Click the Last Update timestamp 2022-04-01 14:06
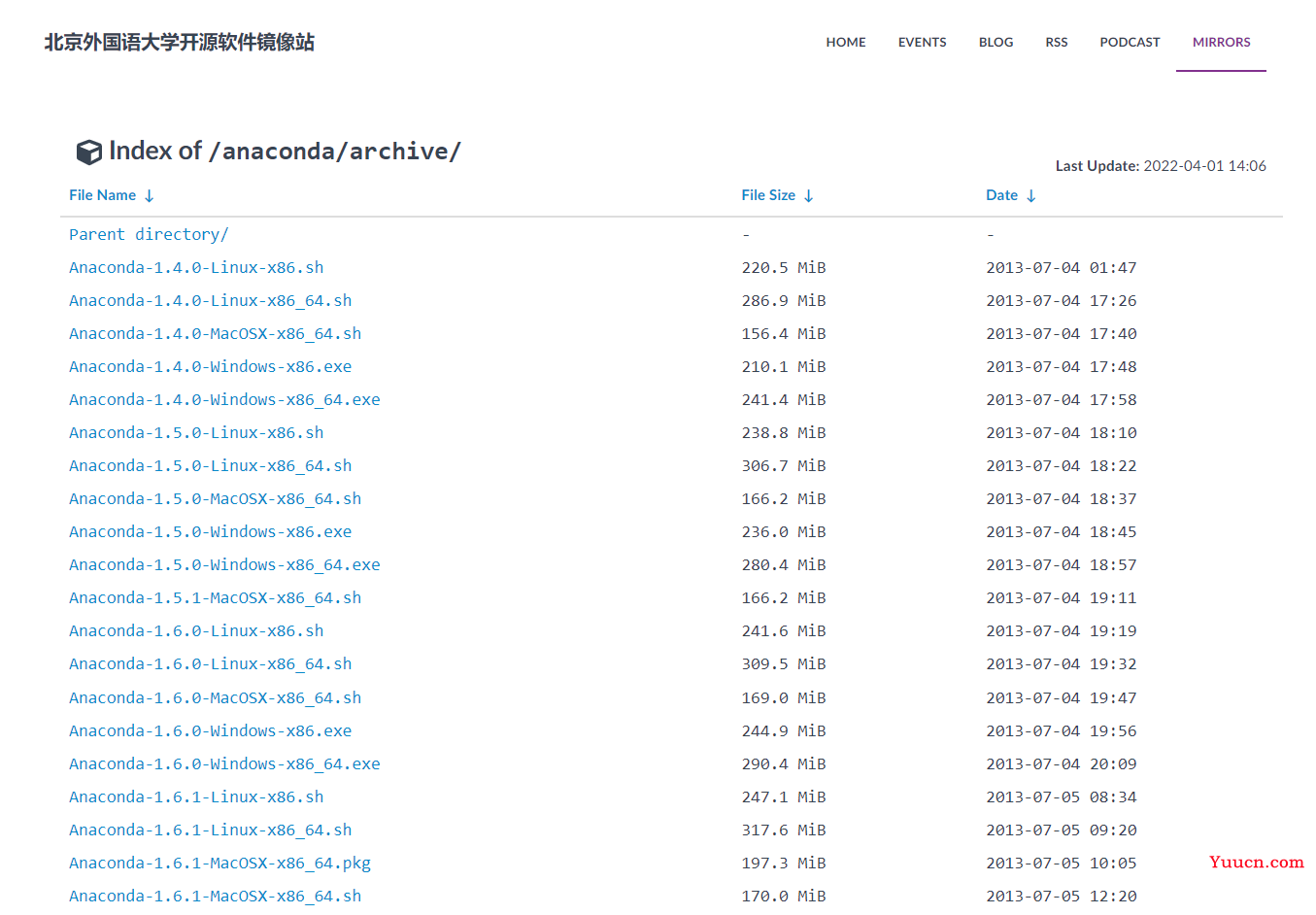This screenshot has width=1316, height=915. click(1204, 166)
